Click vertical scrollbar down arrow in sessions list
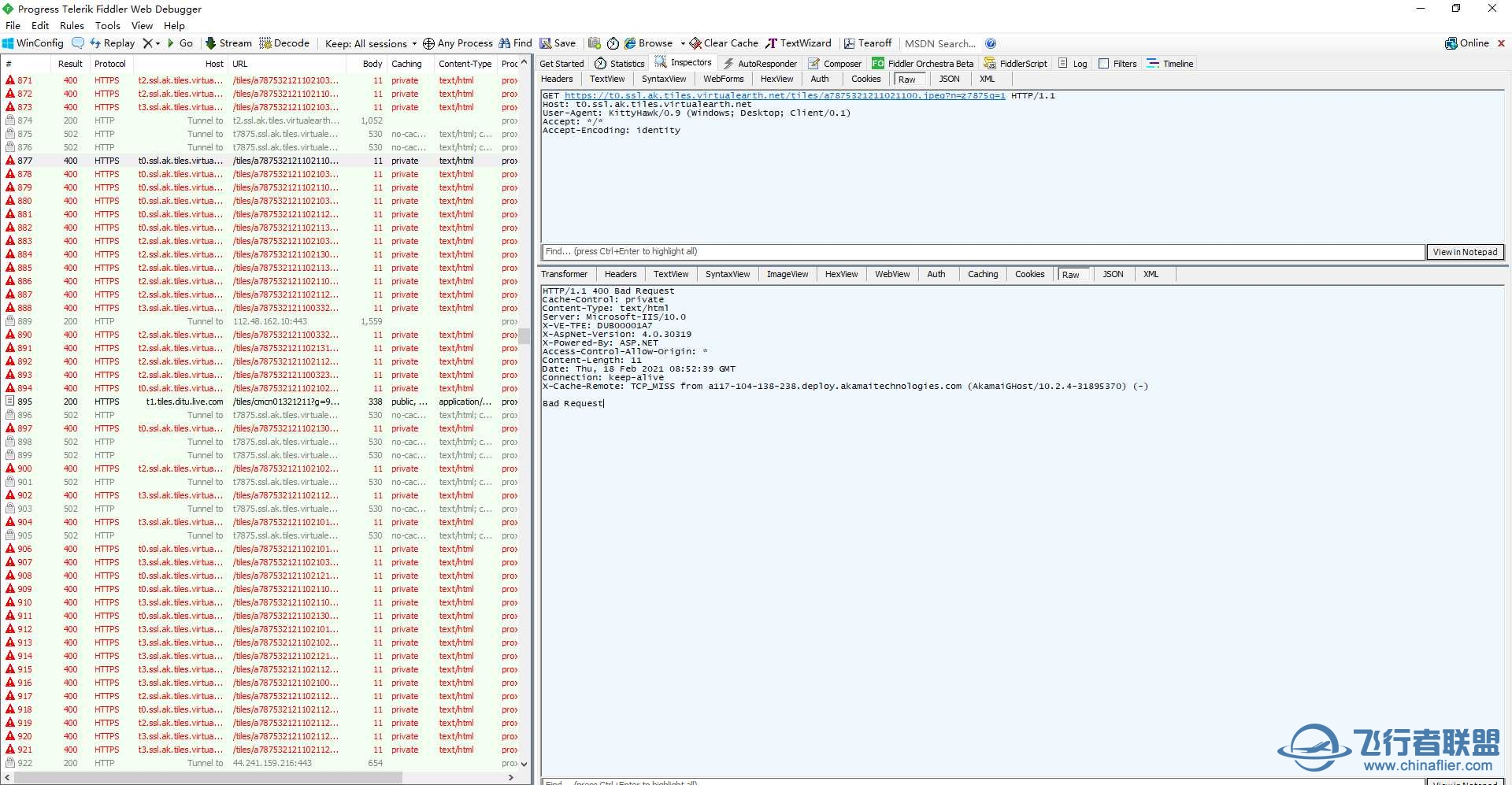 pyautogui.click(x=524, y=764)
